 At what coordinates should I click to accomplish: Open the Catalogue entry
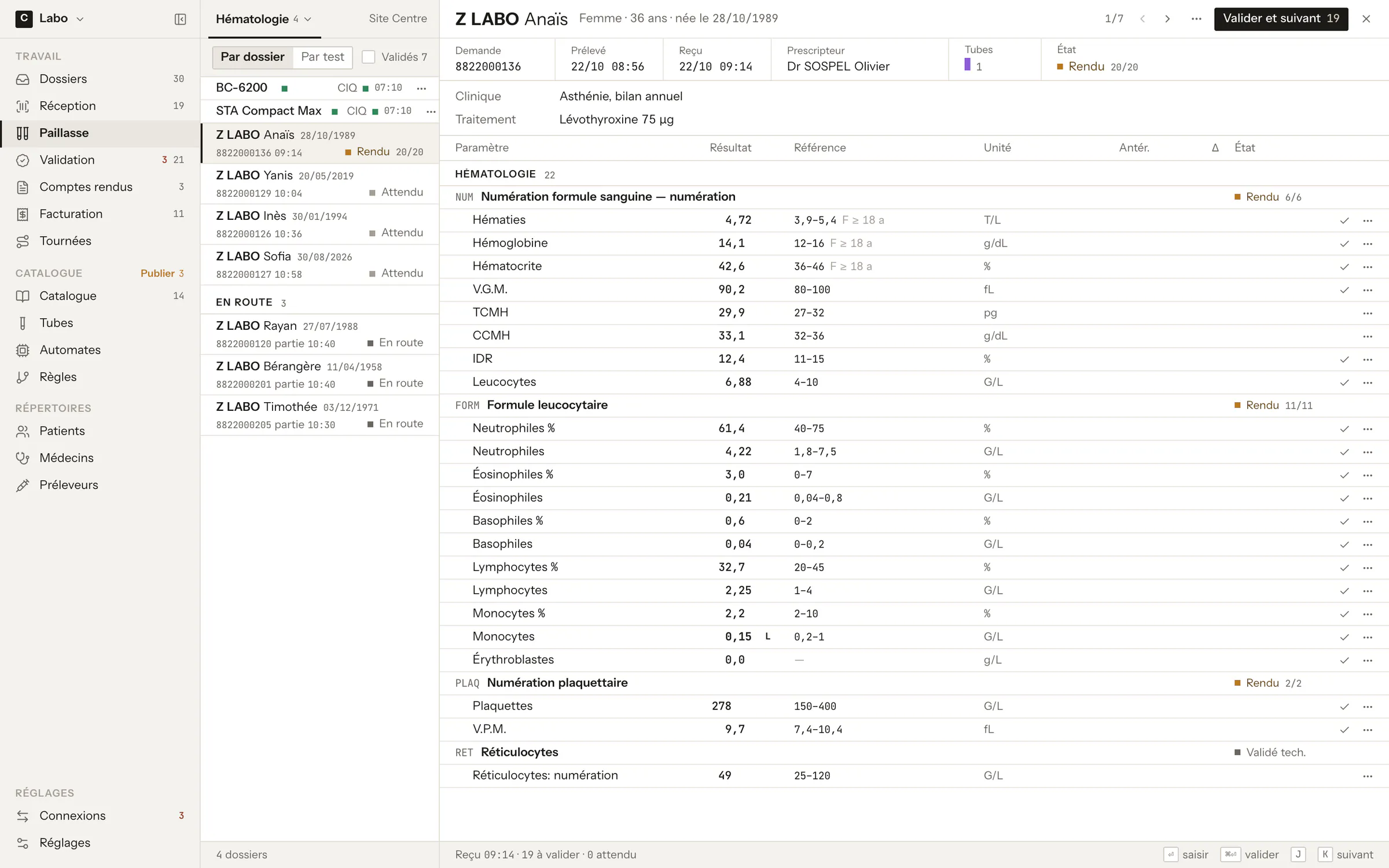coord(100,296)
